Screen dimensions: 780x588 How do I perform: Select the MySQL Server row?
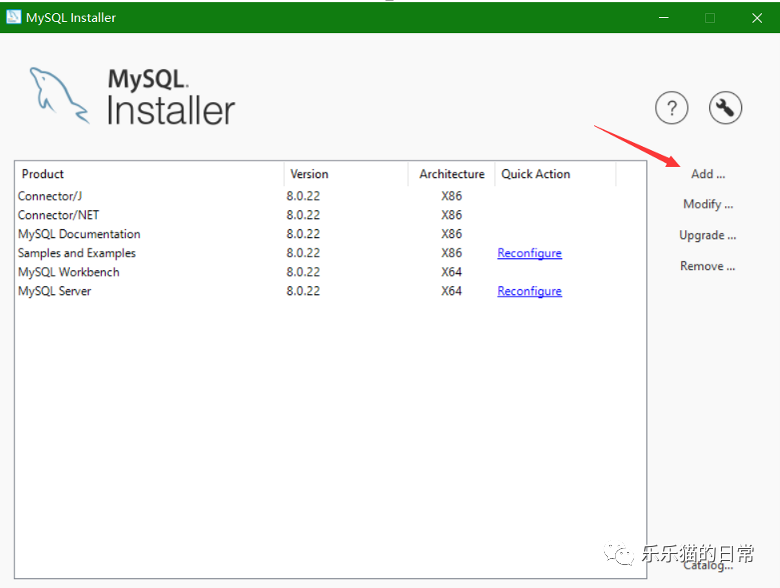[330, 291]
